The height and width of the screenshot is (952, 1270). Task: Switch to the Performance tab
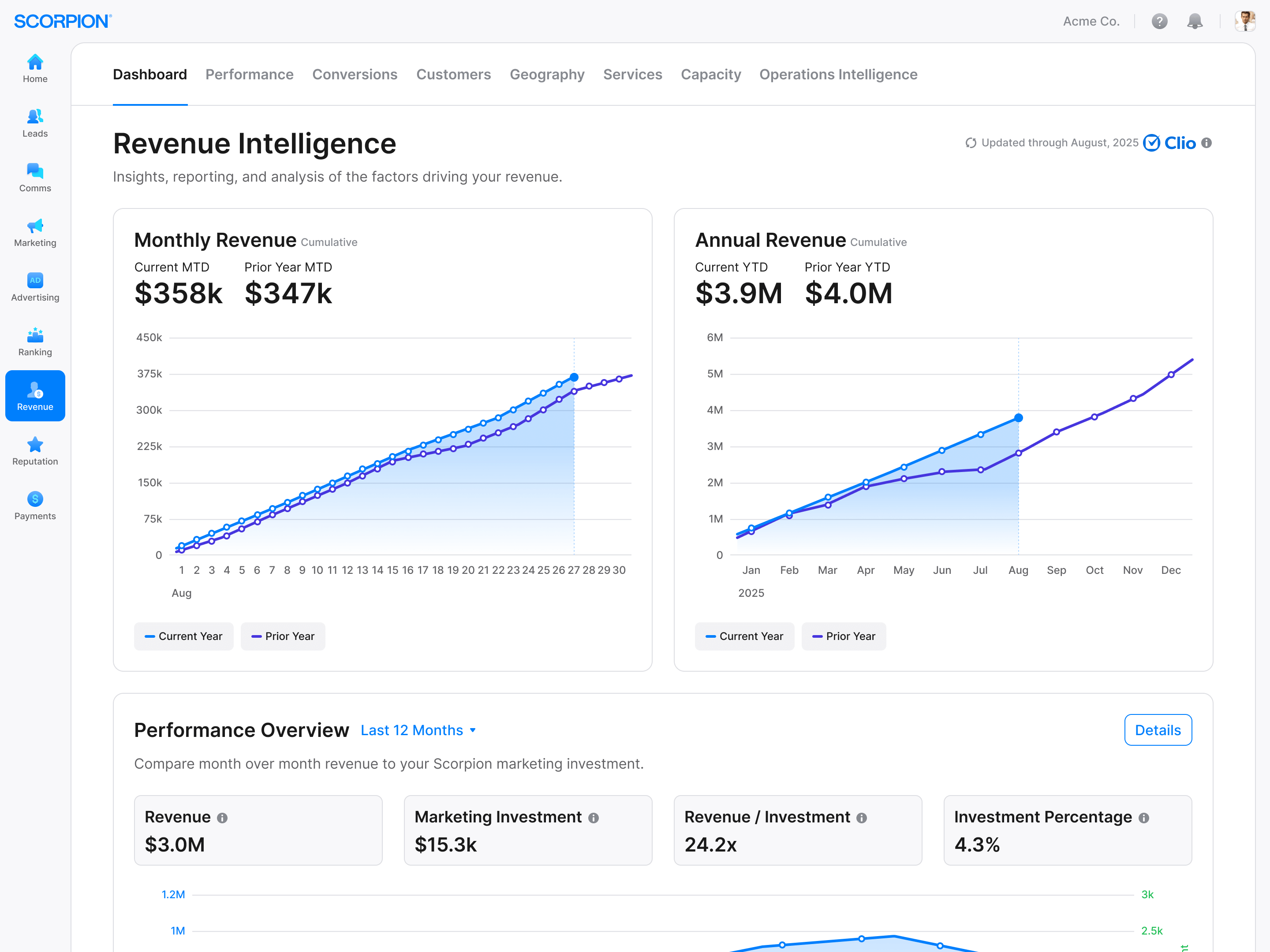coord(249,74)
